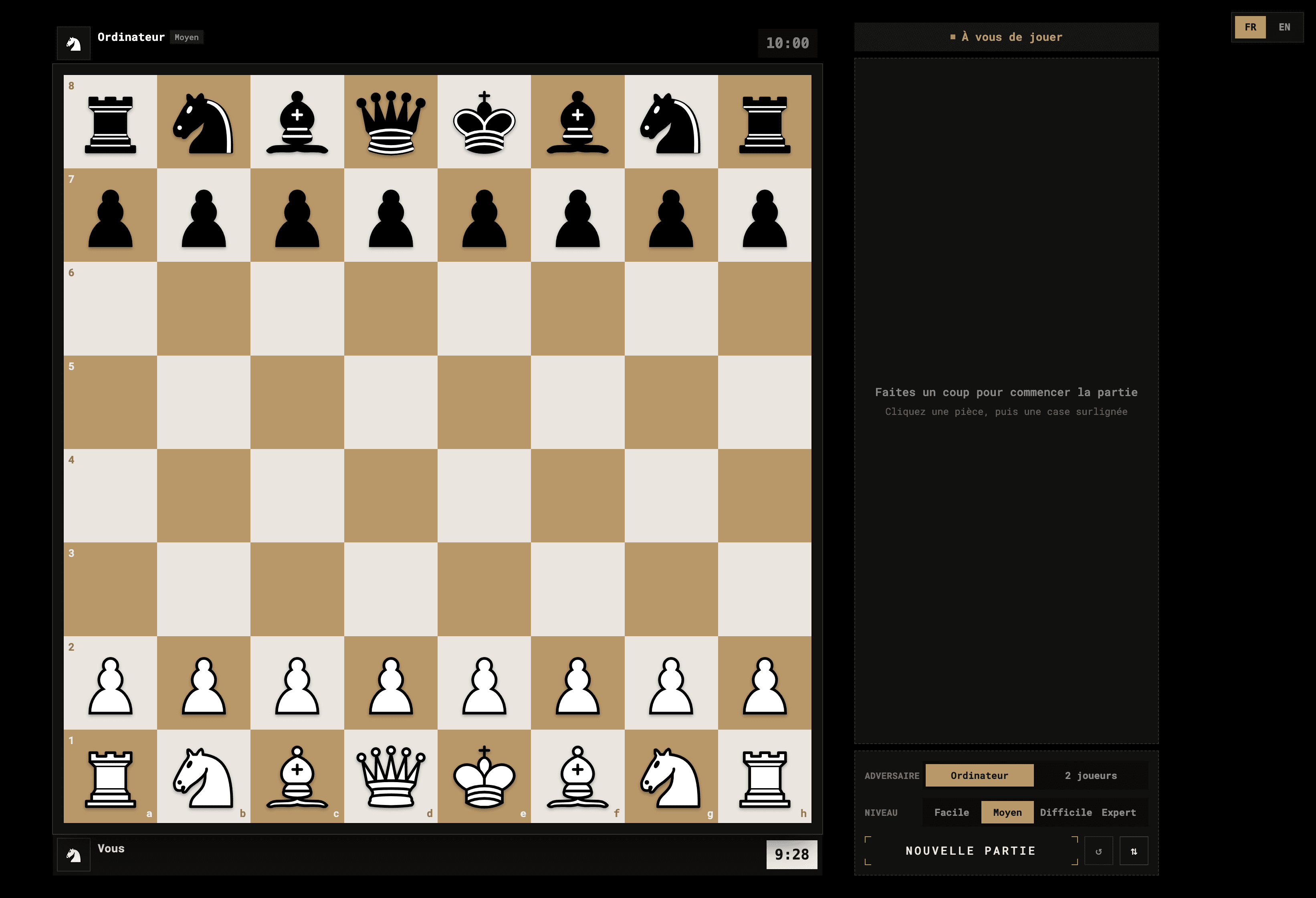The height and width of the screenshot is (898, 1316).
Task: Click the ADVERSAIRE label
Action: [x=892, y=776]
